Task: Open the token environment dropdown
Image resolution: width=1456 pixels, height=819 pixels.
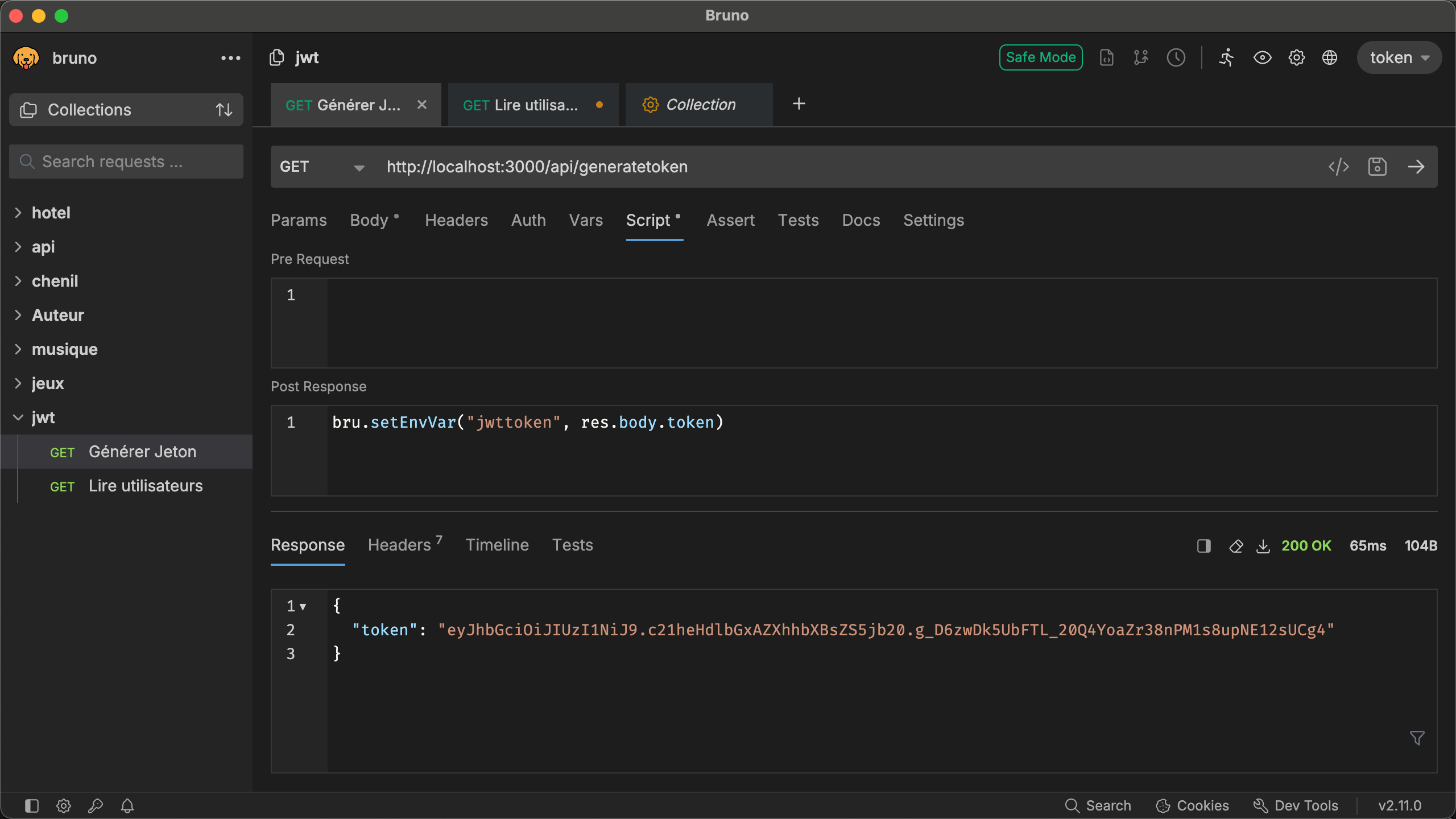Action: 1399,57
